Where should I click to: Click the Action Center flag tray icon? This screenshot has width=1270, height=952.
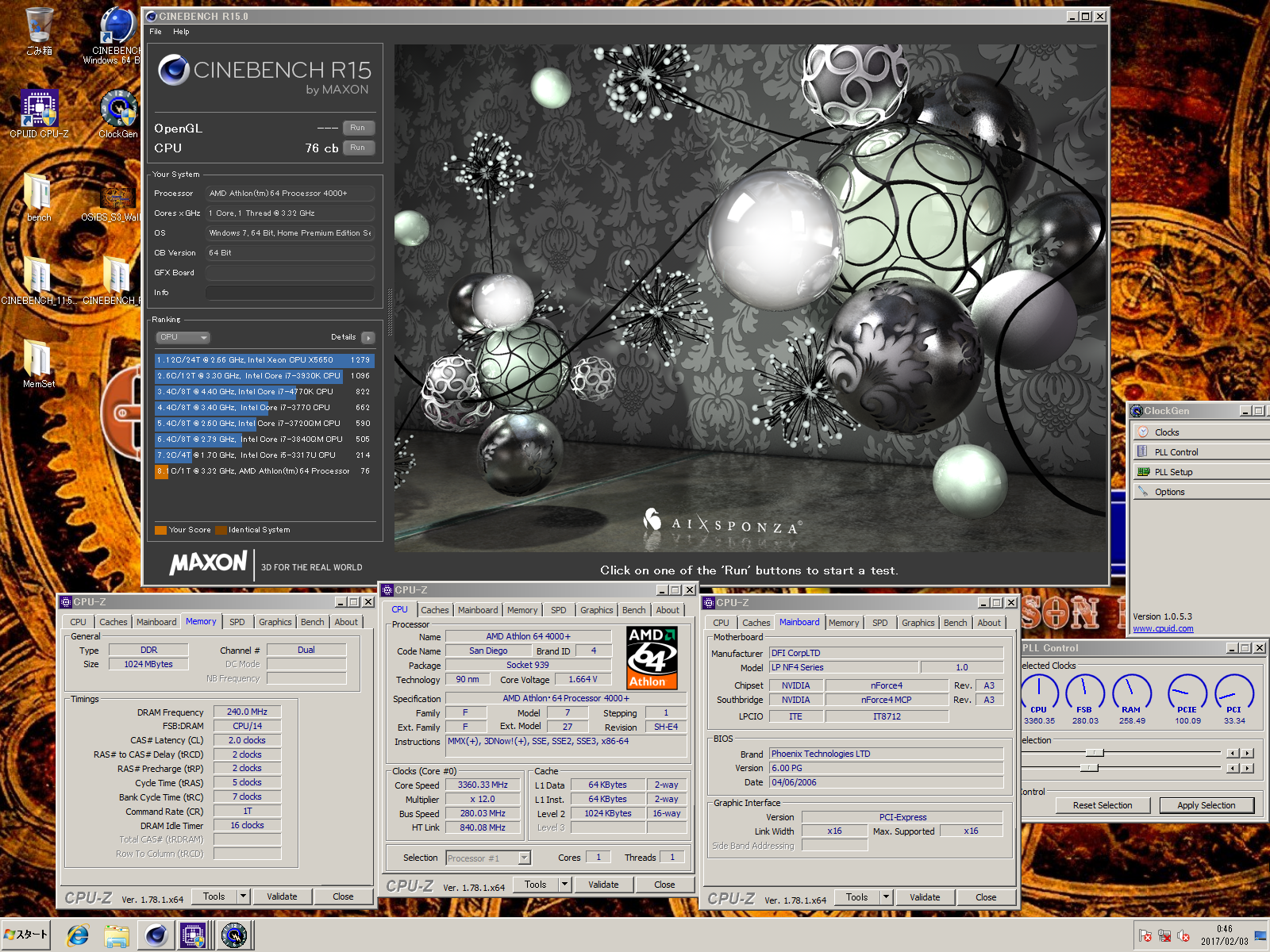[1145, 936]
